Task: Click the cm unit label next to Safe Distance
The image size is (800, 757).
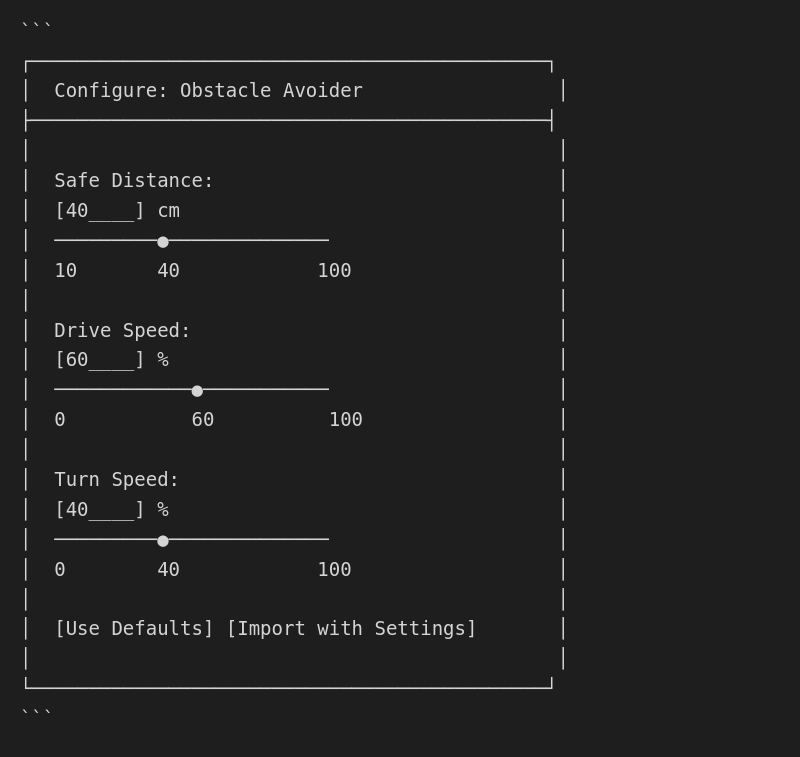Action: (x=168, y=210)
